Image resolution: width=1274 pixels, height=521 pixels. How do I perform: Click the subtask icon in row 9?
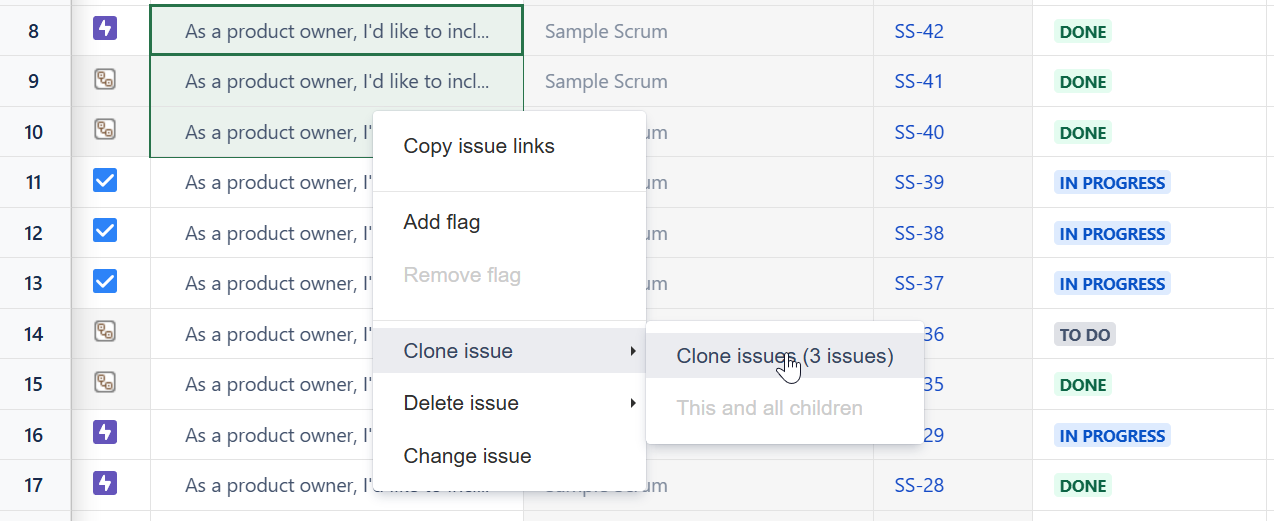(x=105, y=79)
